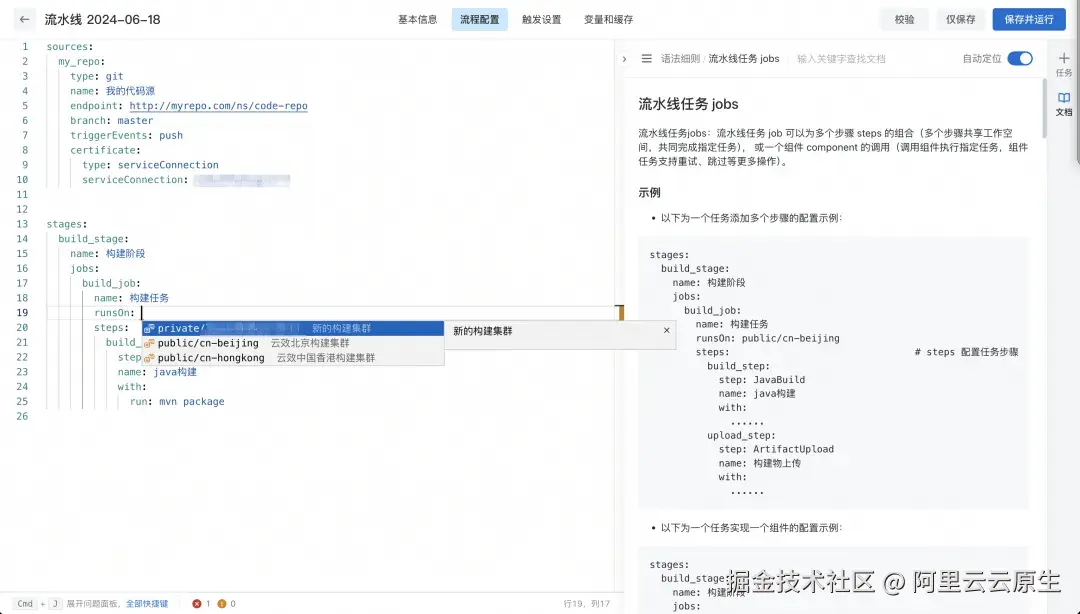Image resolution: width=1080 pixels, height=614 pixels.
Task: Run validation with the 校验 button
Action: coord(903,18)
